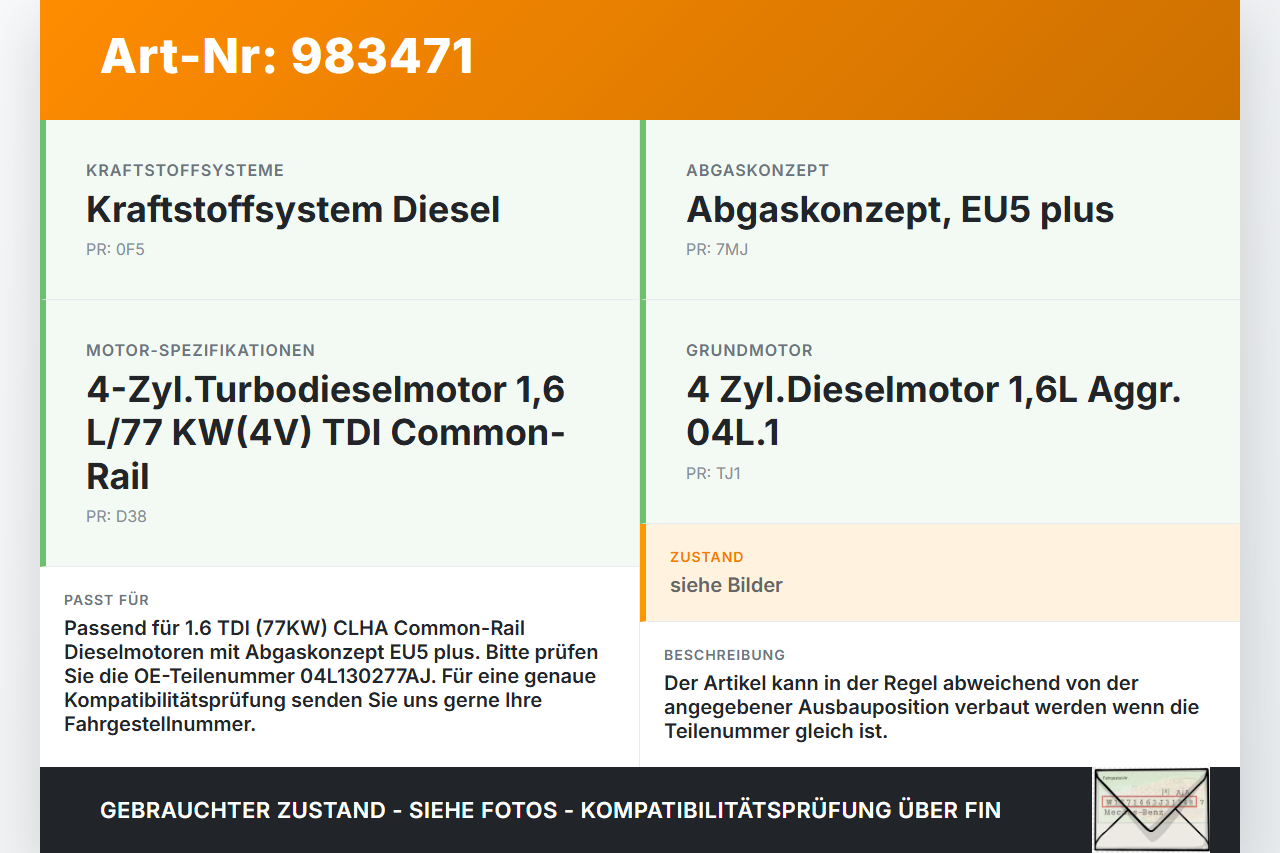Select the Grundmotor 4 Zyl.Dieselmotor card

933,411
